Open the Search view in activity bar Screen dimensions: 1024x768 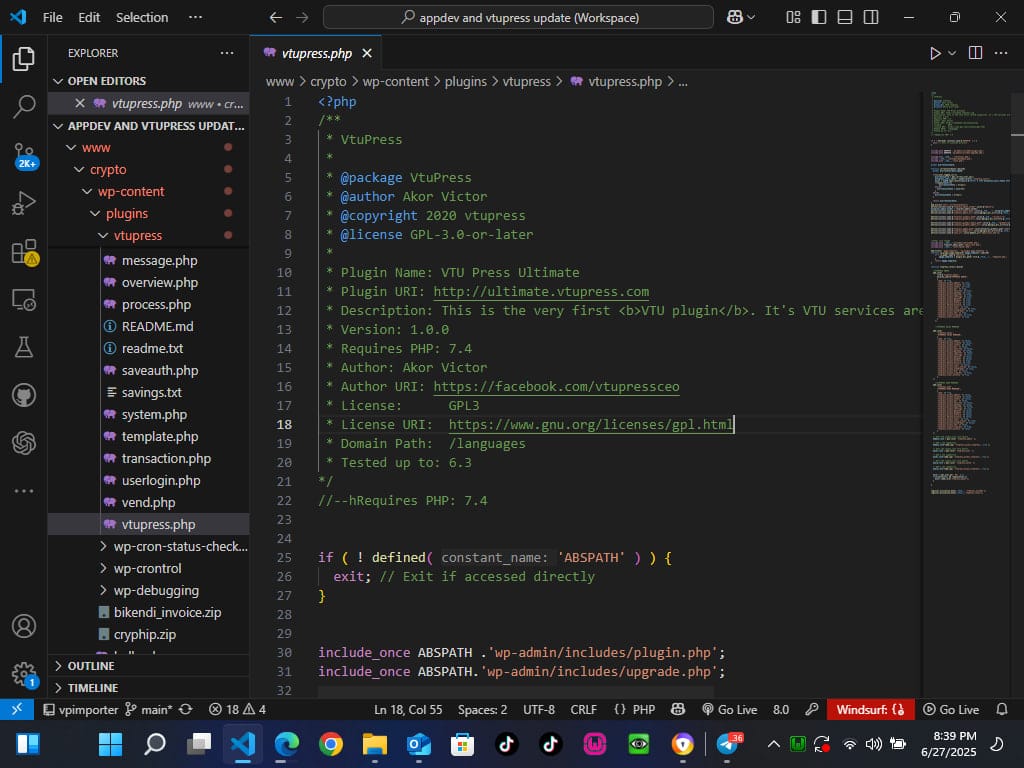pyautogui.click(x=24, y=107)
